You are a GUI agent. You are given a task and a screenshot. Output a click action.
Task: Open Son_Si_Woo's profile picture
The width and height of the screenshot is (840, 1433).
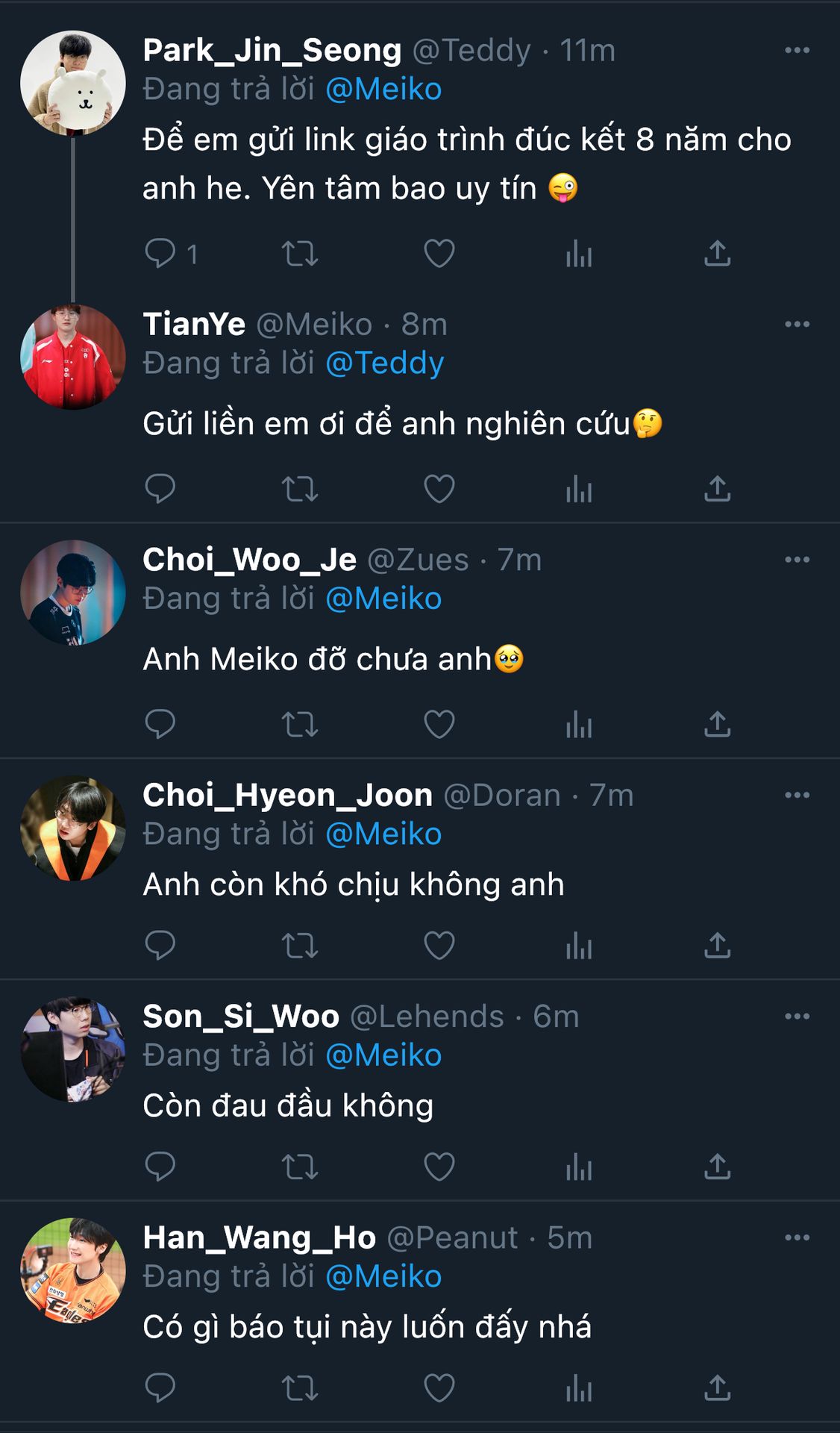coord(73,1049)
